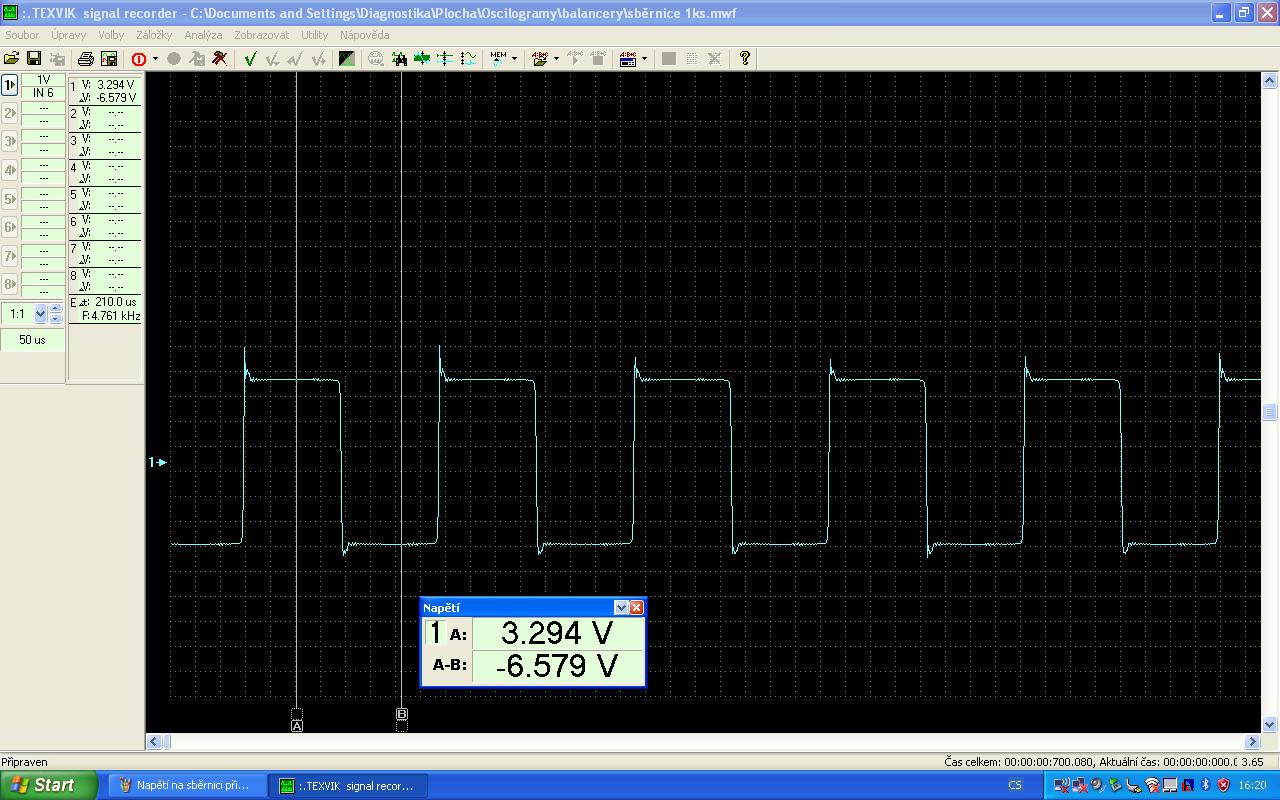Click the green checkmark toolbar icon
This screenshot has width=1280, height=800.
[x=250, y=59]
